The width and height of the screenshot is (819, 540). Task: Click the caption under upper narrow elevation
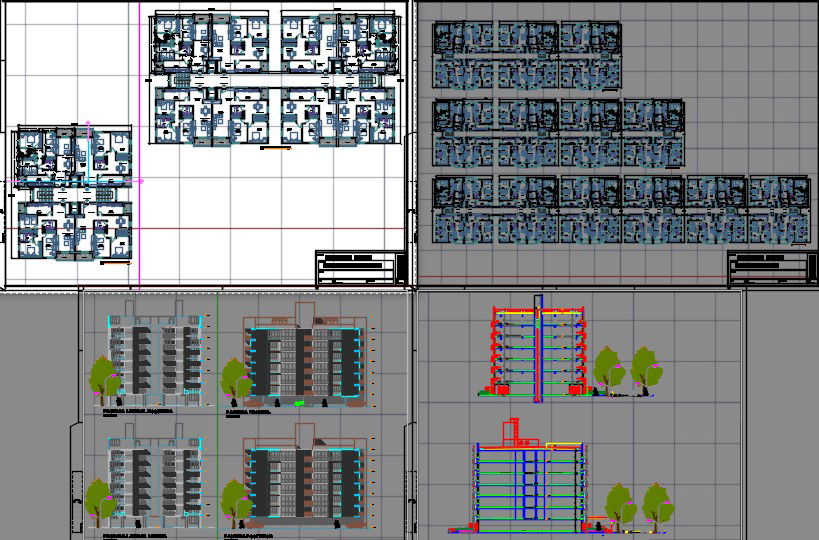tap(138, 412)
